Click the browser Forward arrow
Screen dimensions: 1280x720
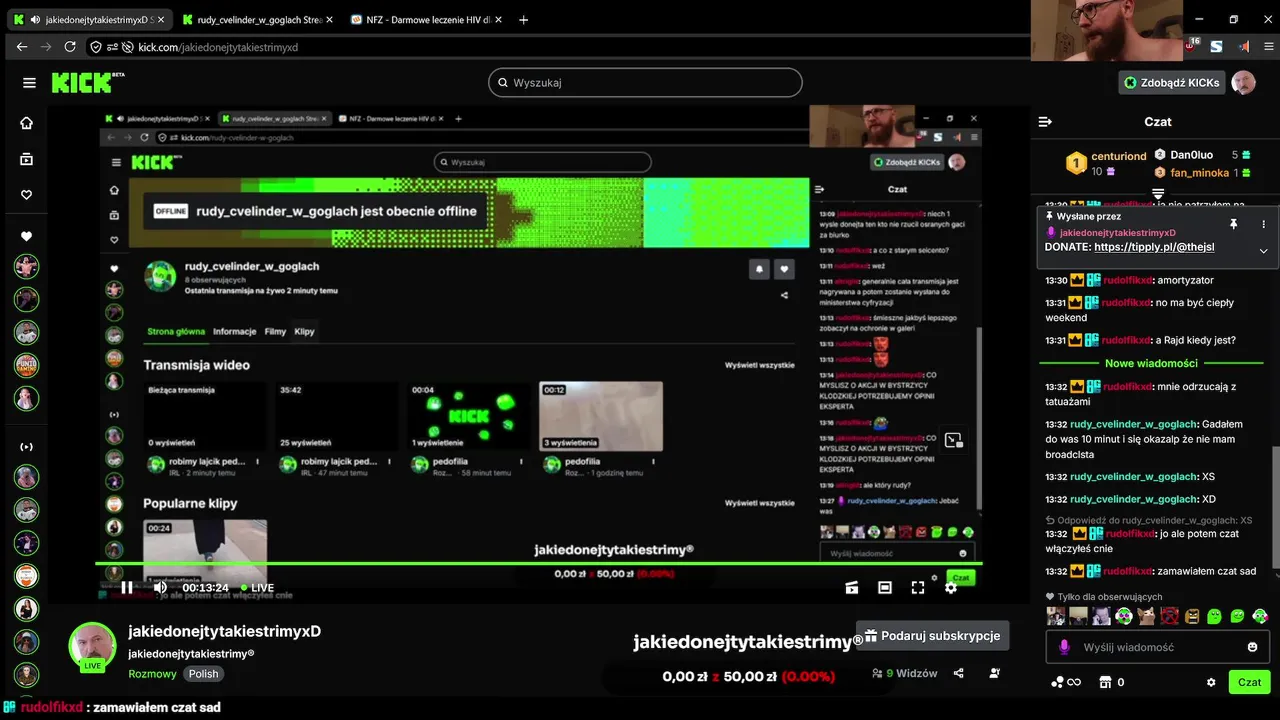[x=46, y=47]
